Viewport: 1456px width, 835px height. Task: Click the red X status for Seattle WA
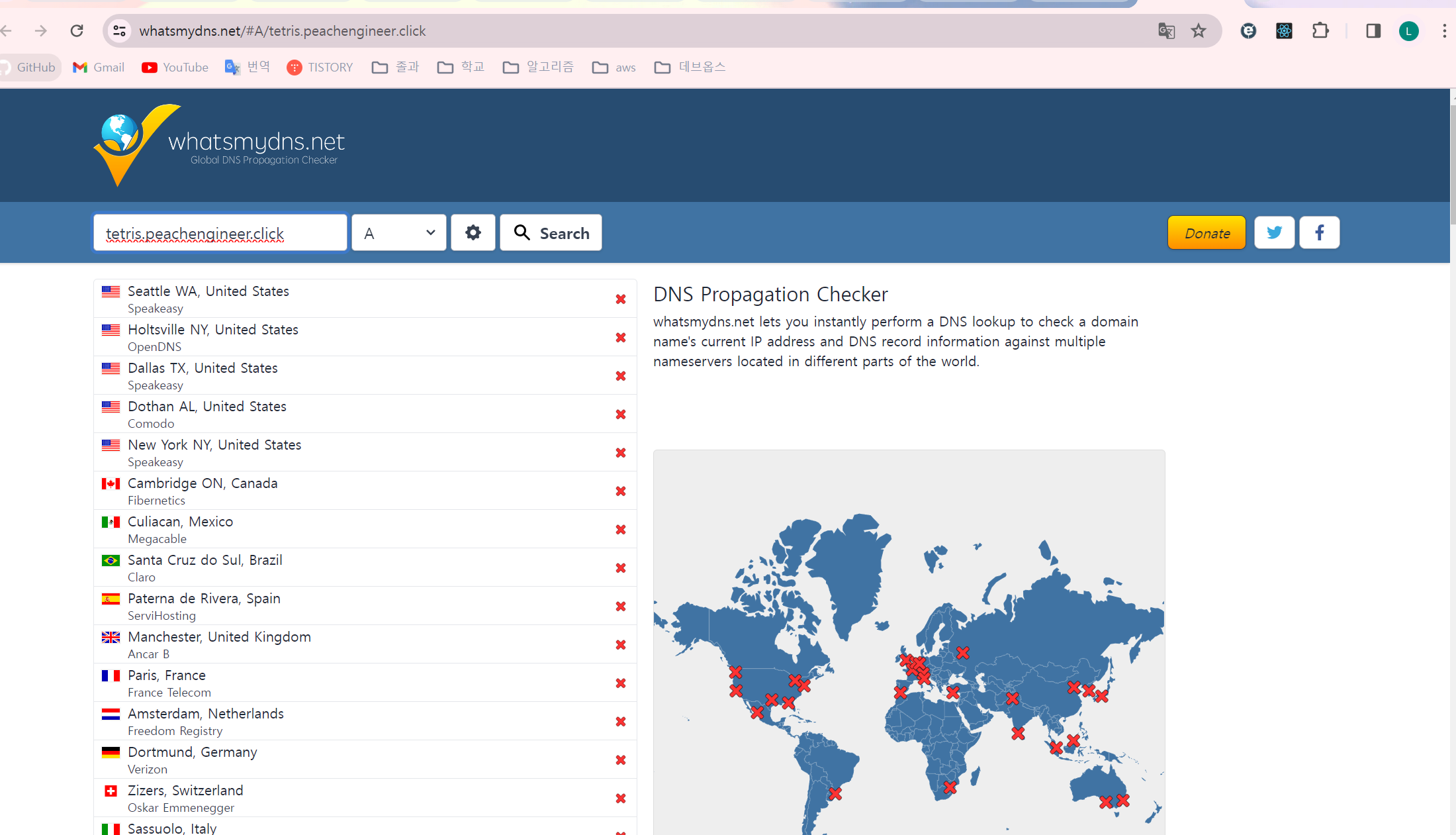[620, 299]
